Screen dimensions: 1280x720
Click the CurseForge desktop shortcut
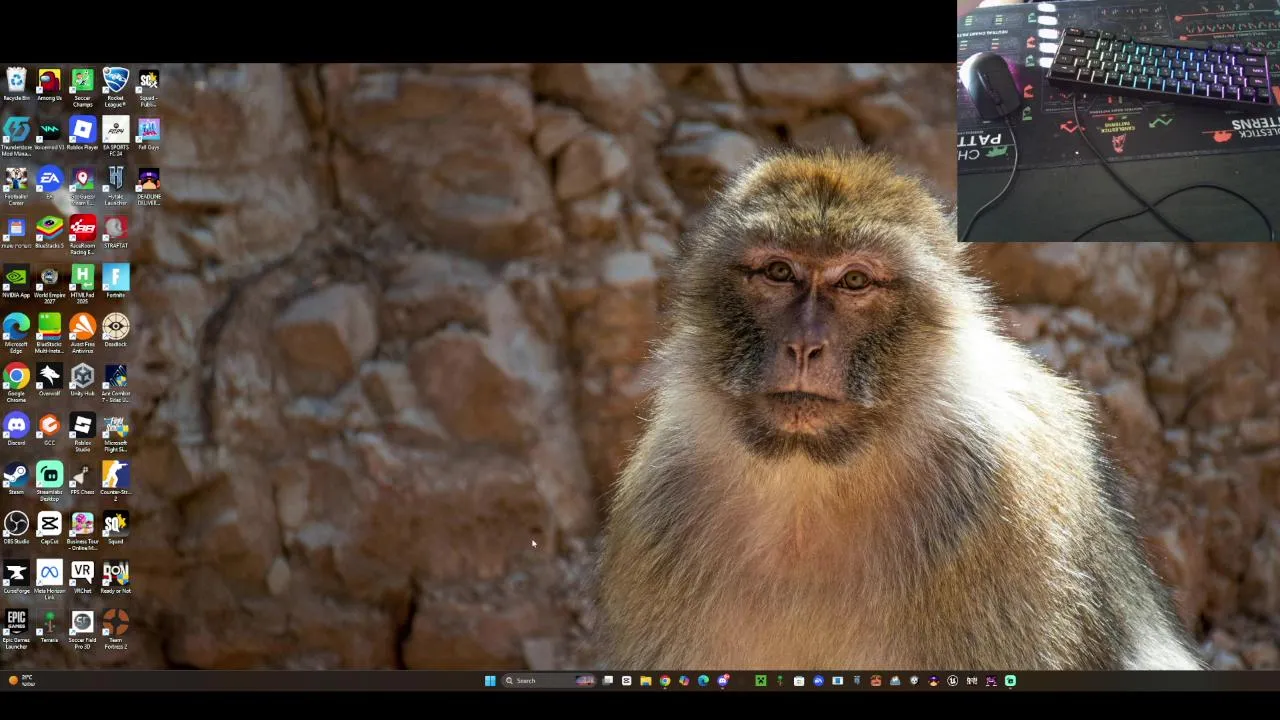[16, 575]
